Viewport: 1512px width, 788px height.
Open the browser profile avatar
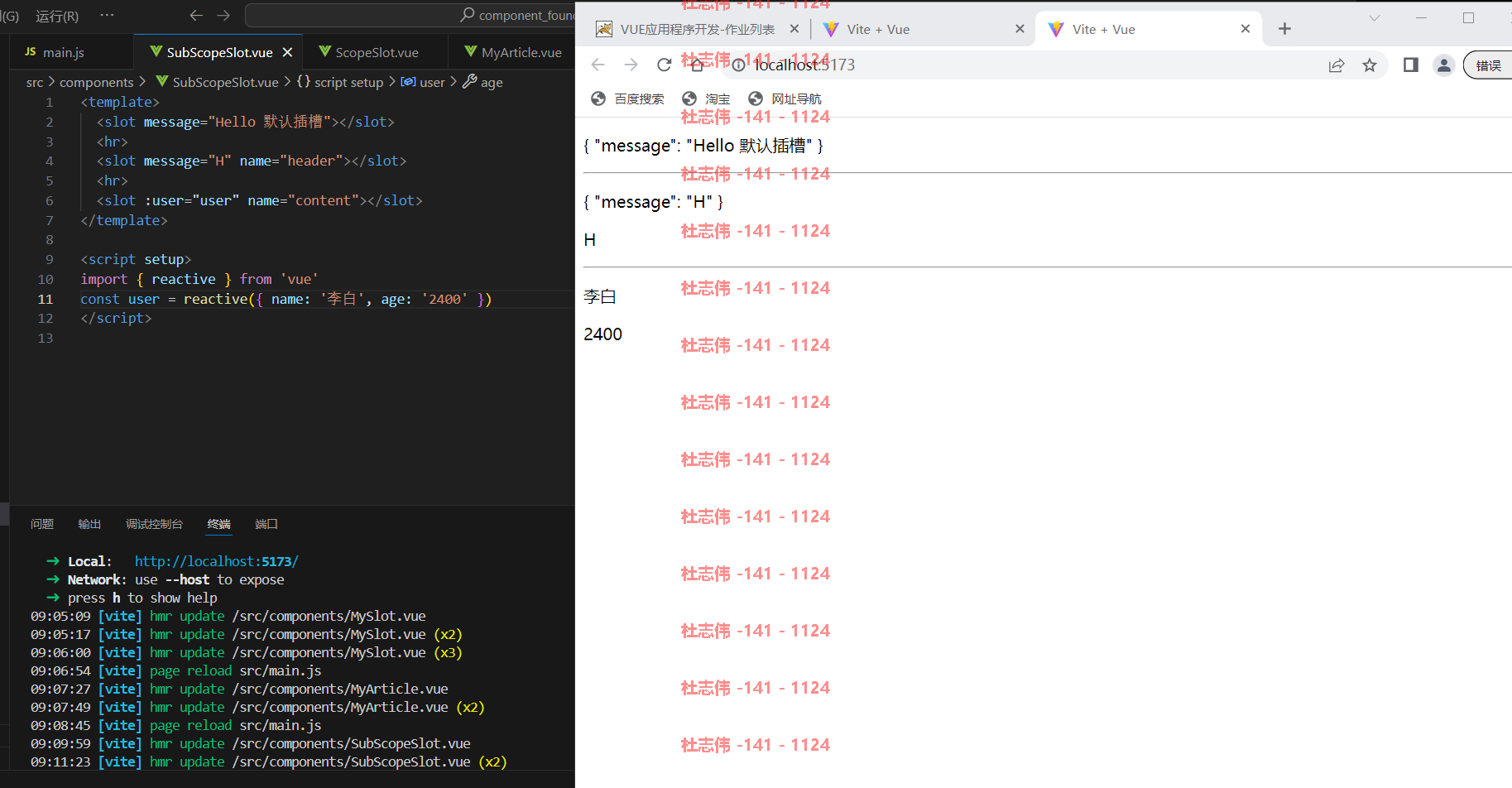1444,65
